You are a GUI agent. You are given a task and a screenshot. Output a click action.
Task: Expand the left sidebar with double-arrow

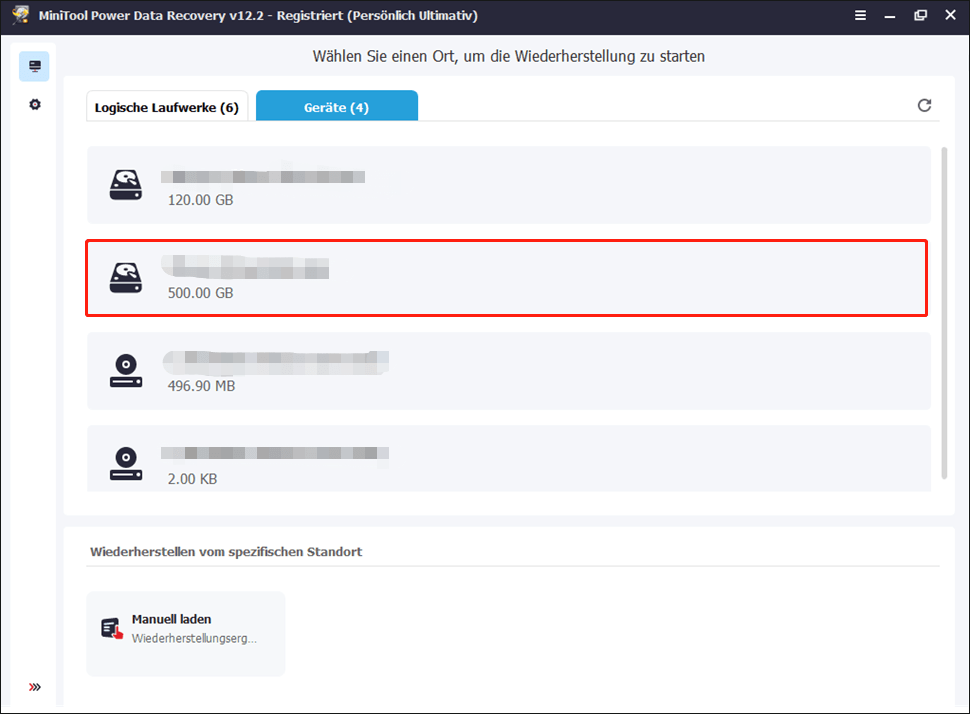click(35, 687)
